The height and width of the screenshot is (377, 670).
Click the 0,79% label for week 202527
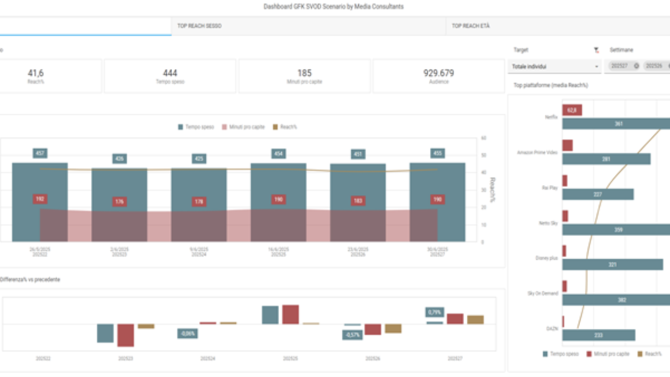point(435,312)
